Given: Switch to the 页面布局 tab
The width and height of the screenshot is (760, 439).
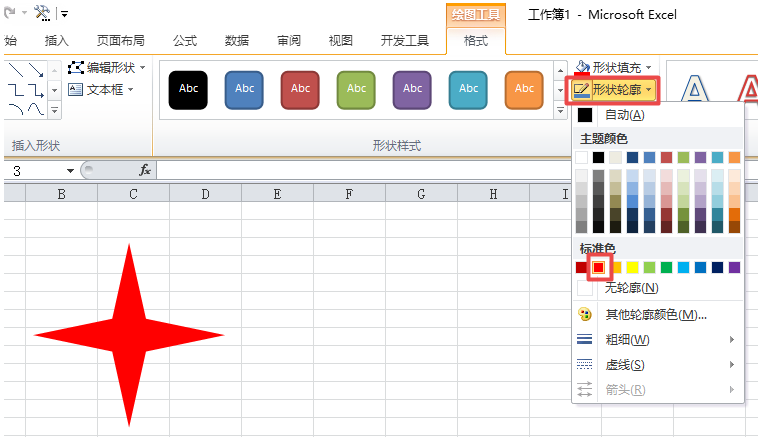Looking at the screenshot, I should [x=120, y=41].
